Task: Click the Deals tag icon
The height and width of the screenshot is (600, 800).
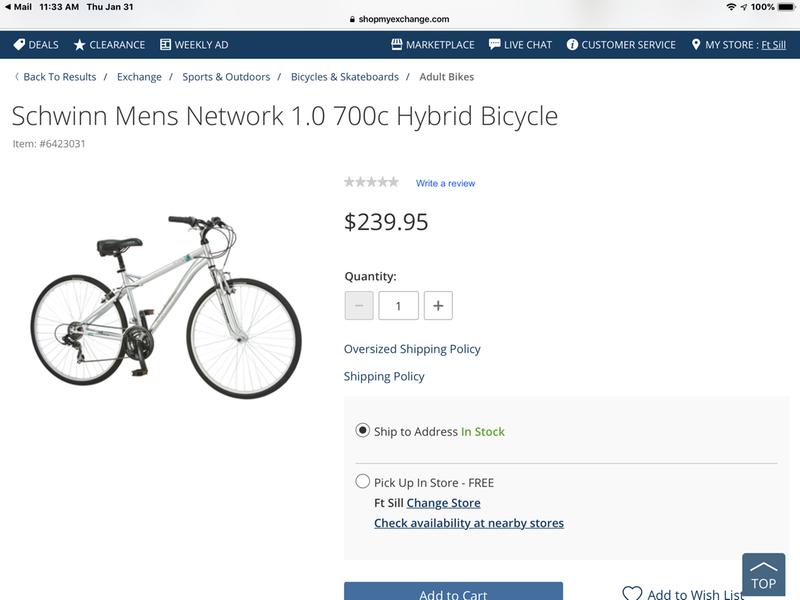Action: coord(19,45)
